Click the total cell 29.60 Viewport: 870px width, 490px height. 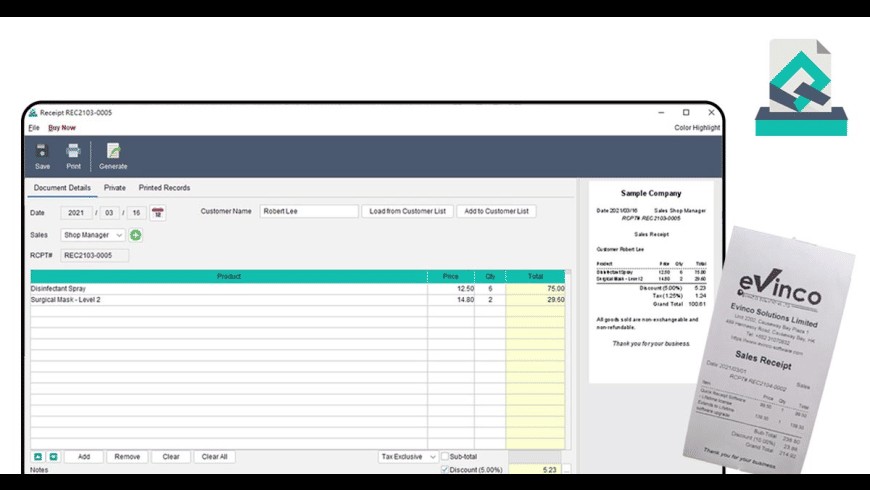(535, 300)
